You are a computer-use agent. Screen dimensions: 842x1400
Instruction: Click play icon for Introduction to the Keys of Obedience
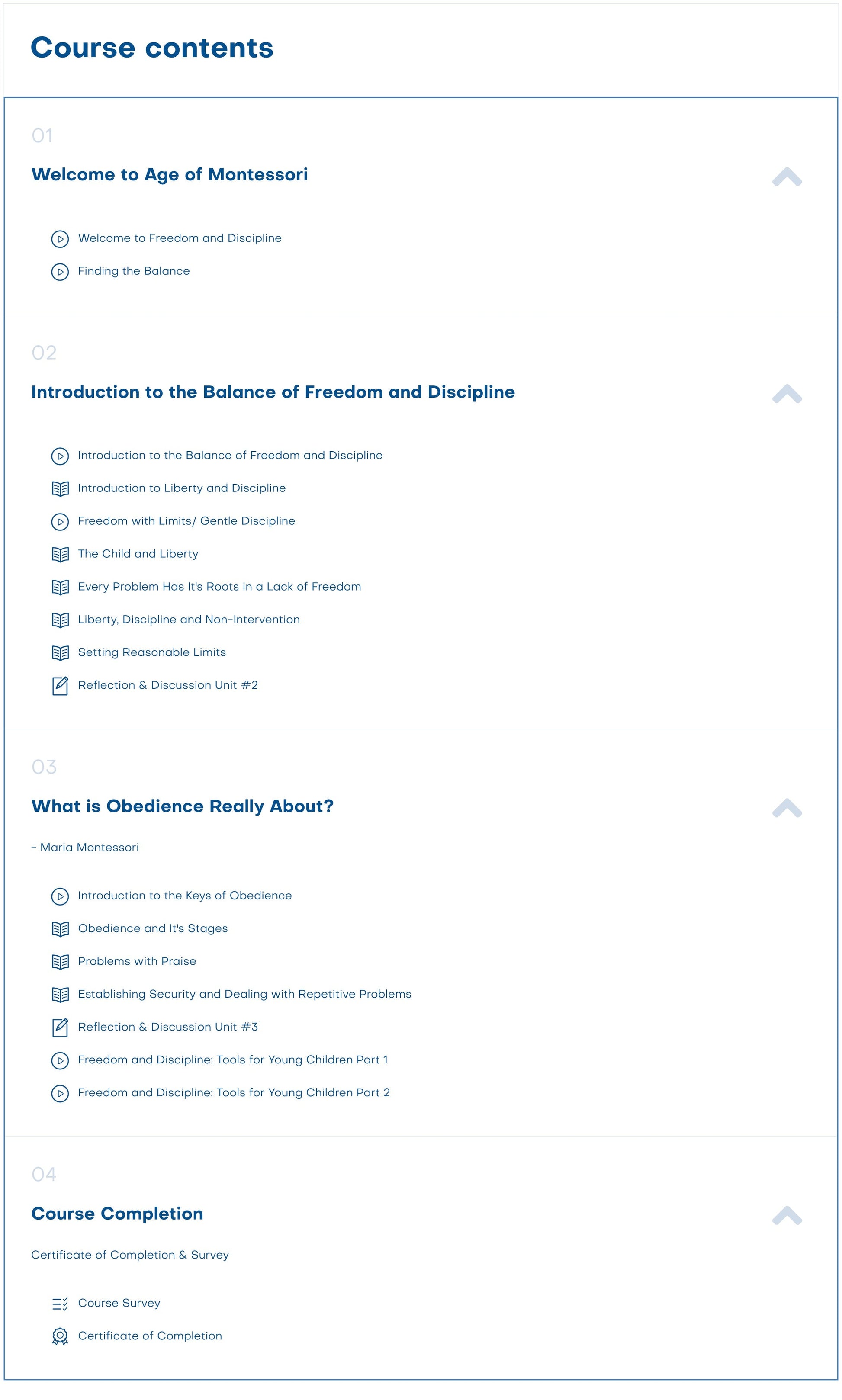60,896
